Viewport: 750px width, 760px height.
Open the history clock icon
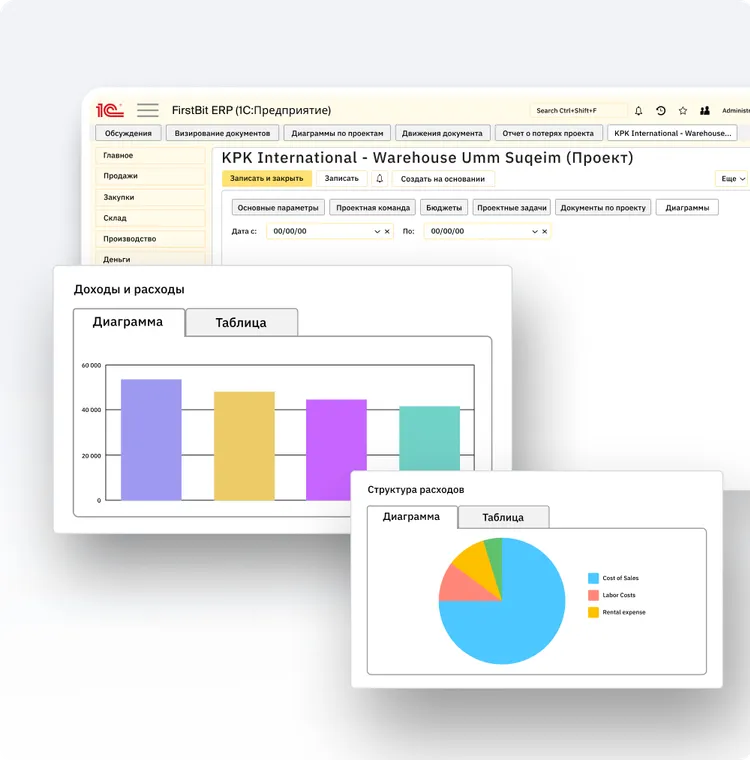661,111
